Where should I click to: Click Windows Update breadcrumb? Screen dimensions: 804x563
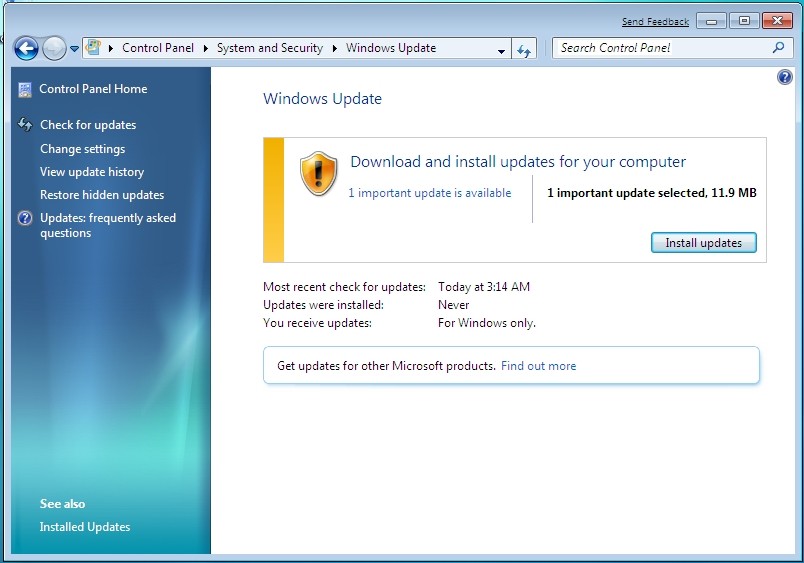tap(391, 48)
